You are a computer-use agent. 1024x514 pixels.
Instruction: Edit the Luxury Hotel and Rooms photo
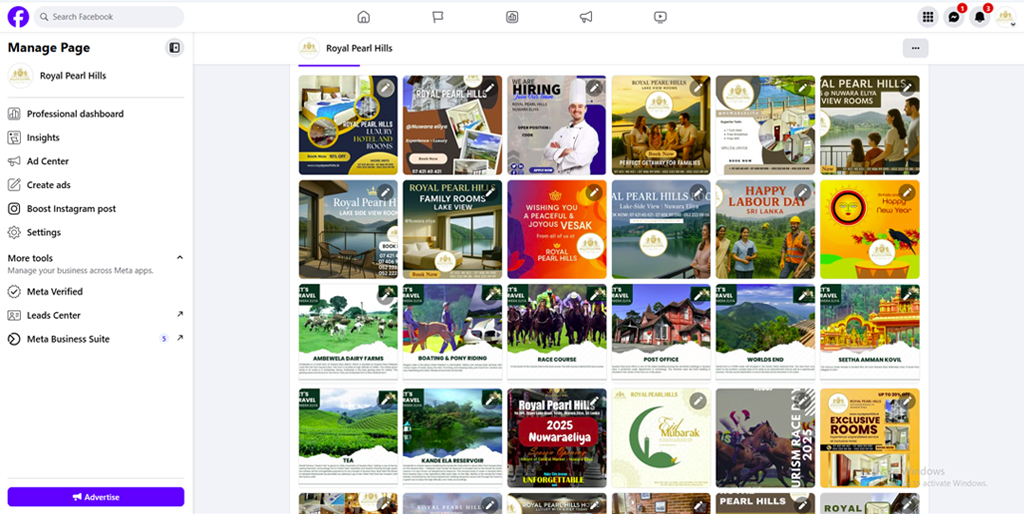[385, 88]
